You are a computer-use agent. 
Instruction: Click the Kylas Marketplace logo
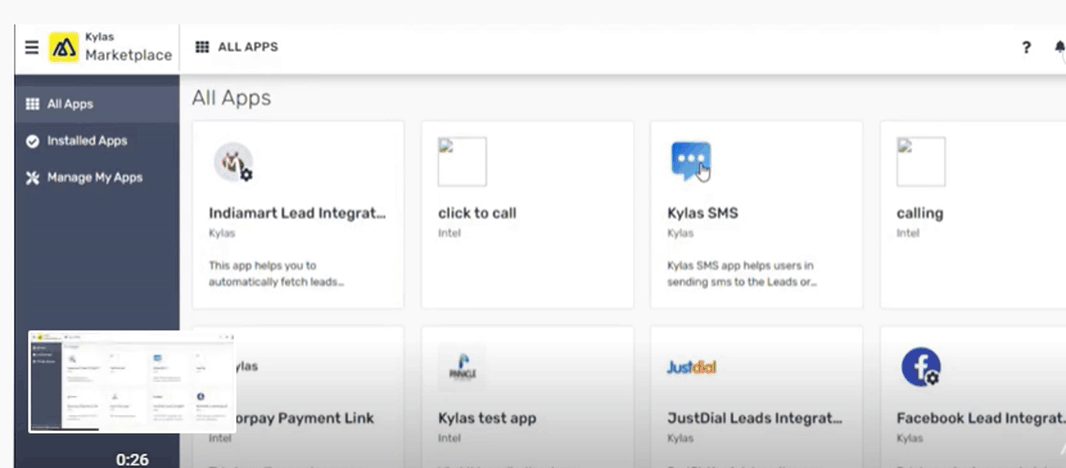pyautogui.click(x=64, y=48)
